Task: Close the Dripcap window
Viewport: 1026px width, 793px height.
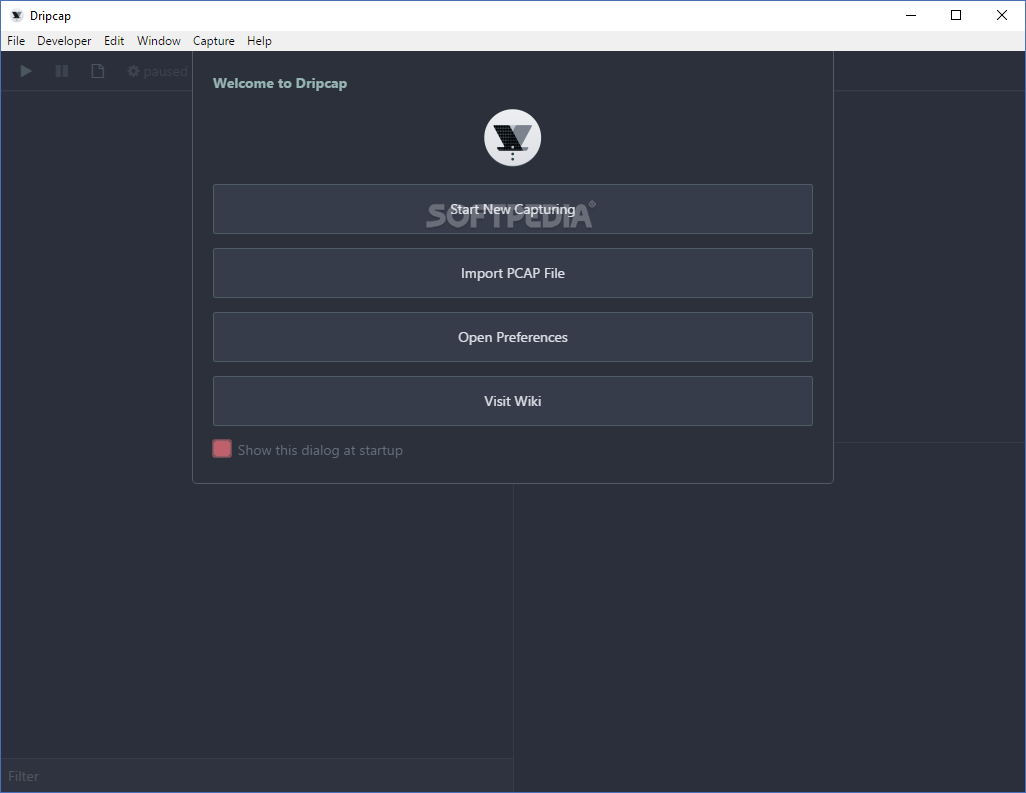Action: point(1002,15)
